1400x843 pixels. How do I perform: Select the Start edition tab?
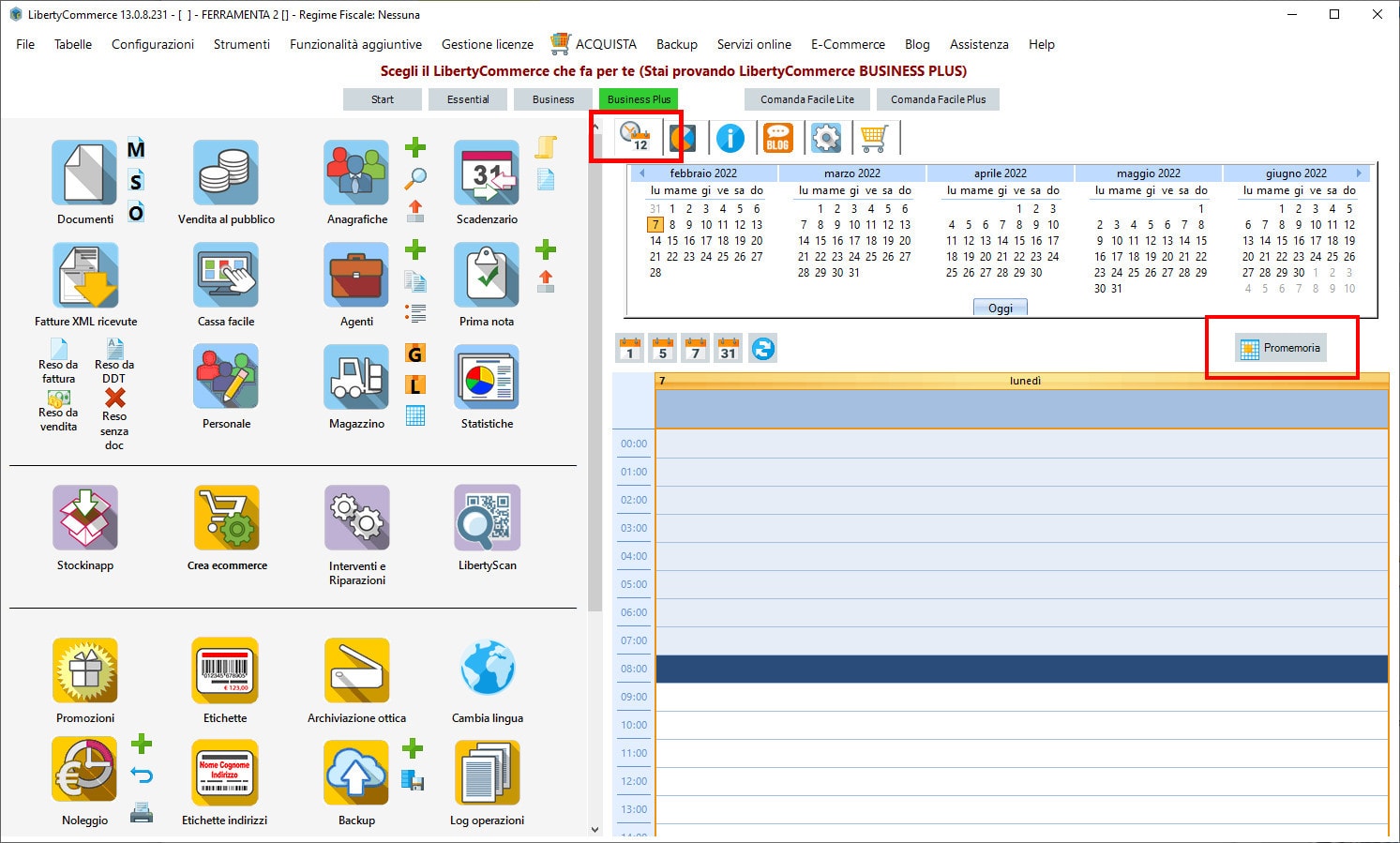(383, 99)
